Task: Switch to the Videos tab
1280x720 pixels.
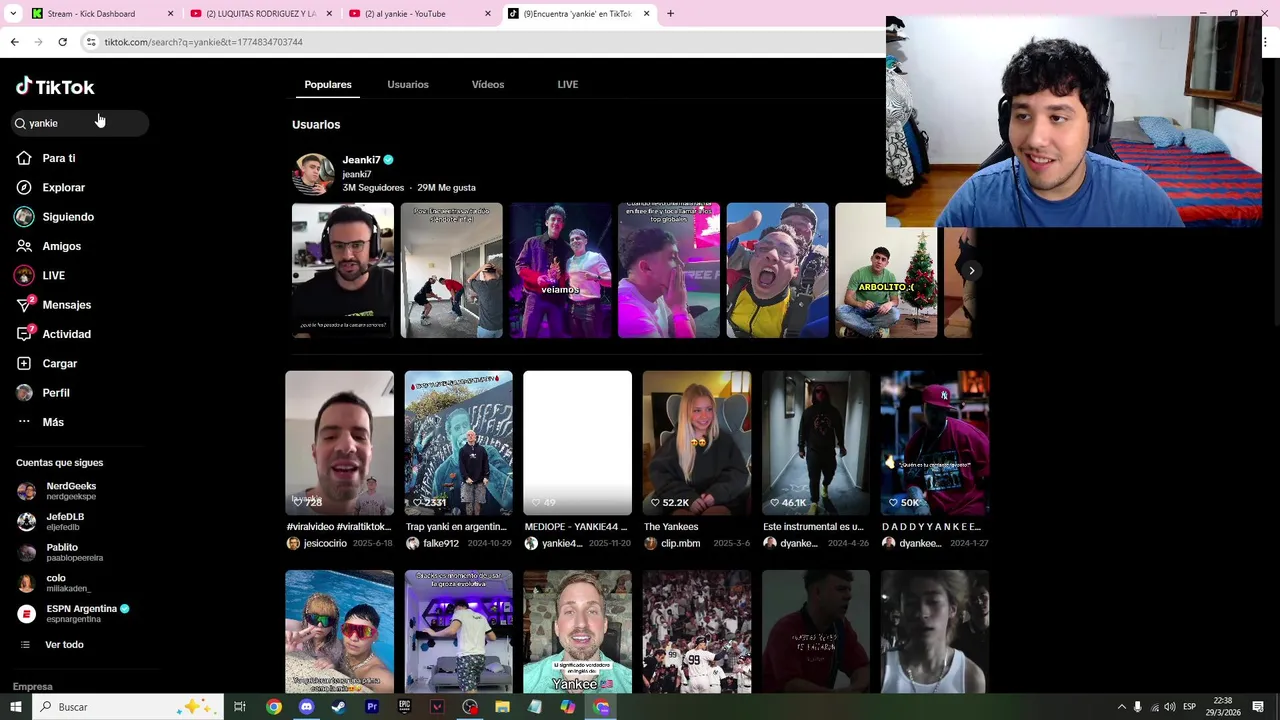Action: pos(488,85)
